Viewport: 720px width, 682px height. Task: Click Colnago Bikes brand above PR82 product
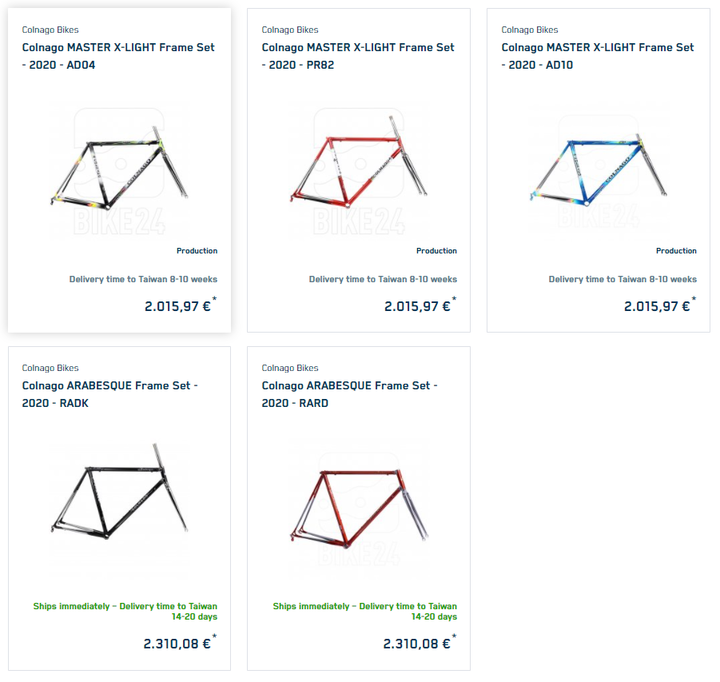coord(290,30)
